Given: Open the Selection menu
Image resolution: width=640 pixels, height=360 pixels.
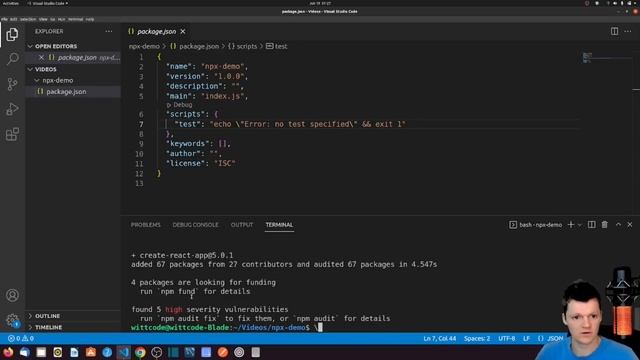Looking at the screenshot, I should click(28, 19).
